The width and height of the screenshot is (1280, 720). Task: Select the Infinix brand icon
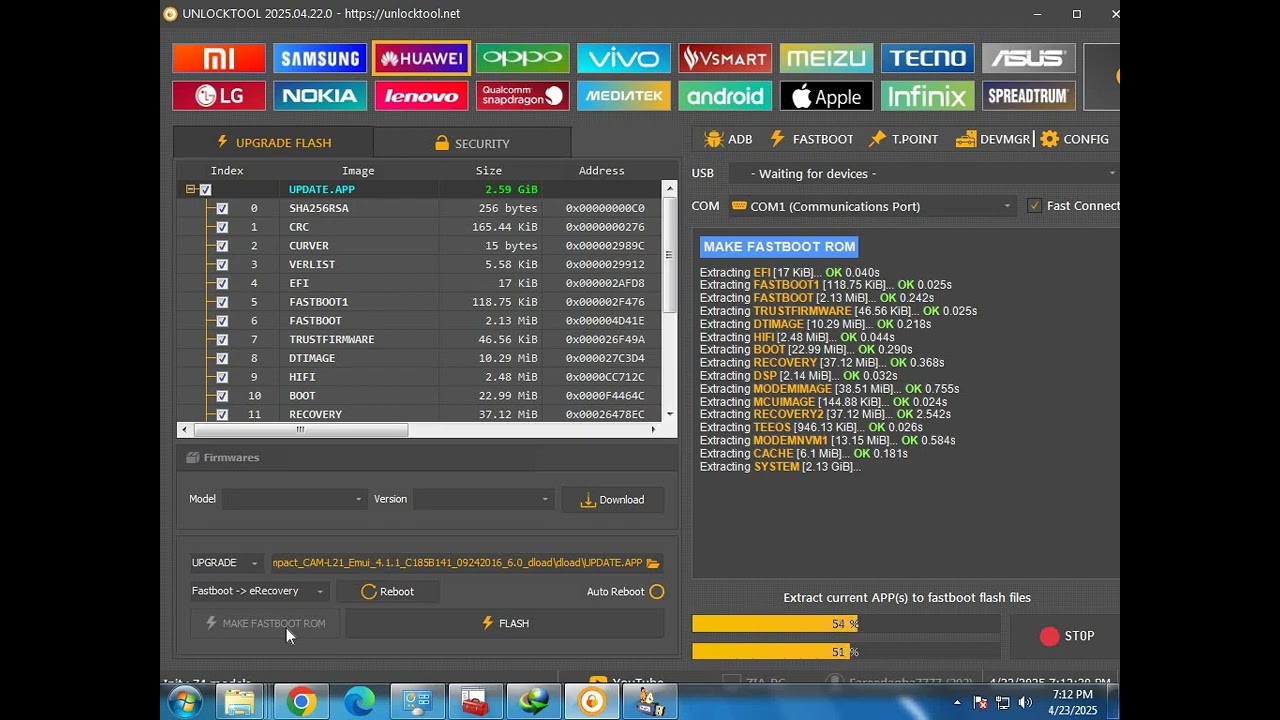[x=928, y=96]
